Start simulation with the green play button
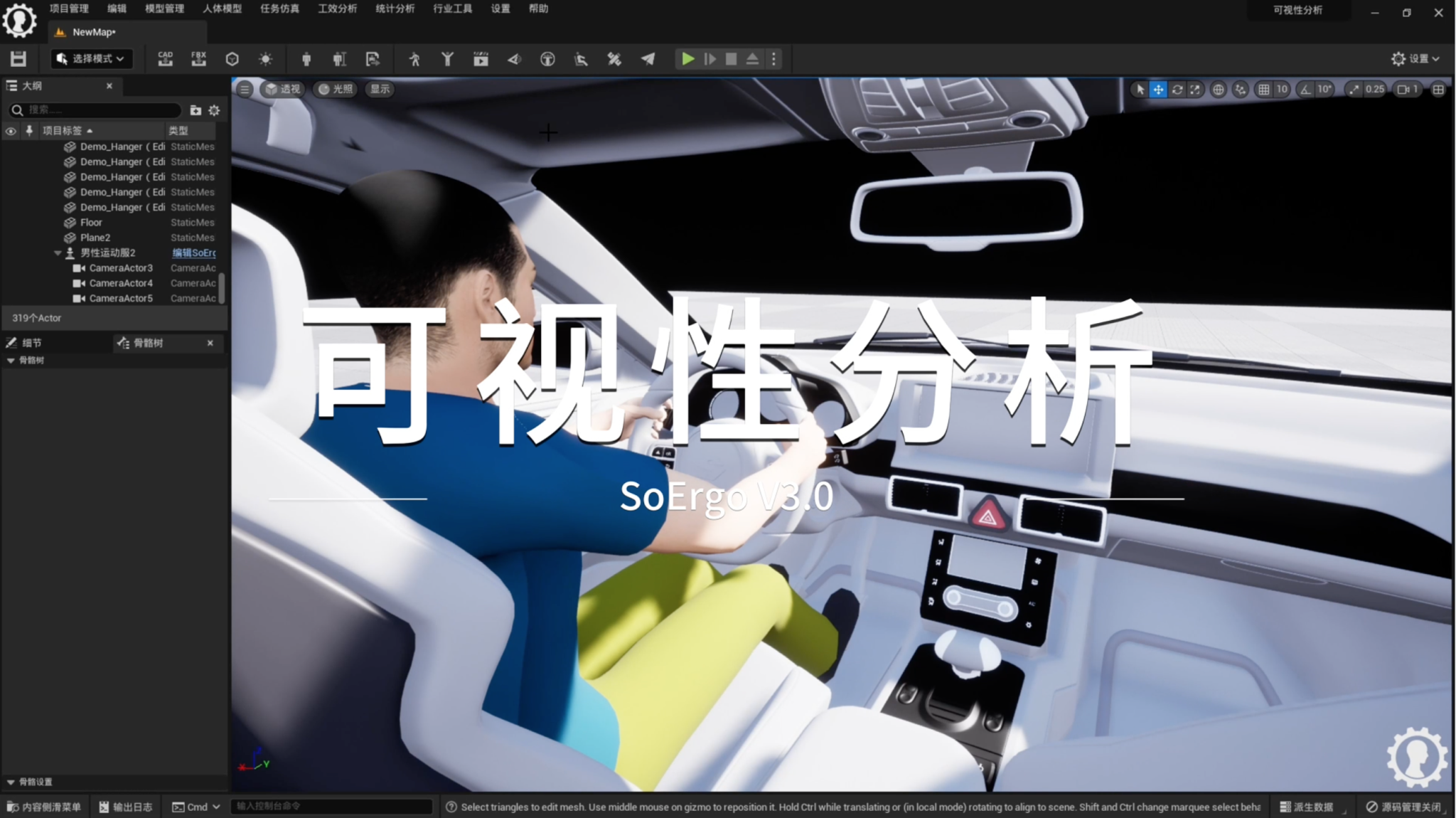 pos(687,59)
